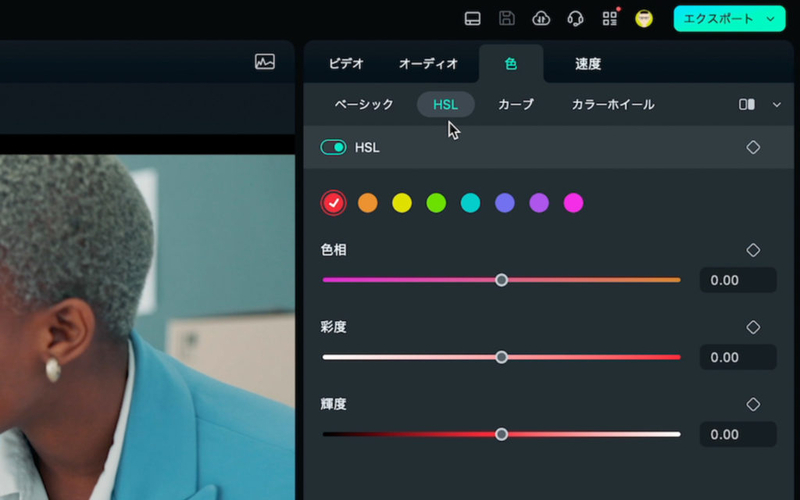Click the save project floppy disk icon
Screen dimensions: 800x500
(507, 19)
